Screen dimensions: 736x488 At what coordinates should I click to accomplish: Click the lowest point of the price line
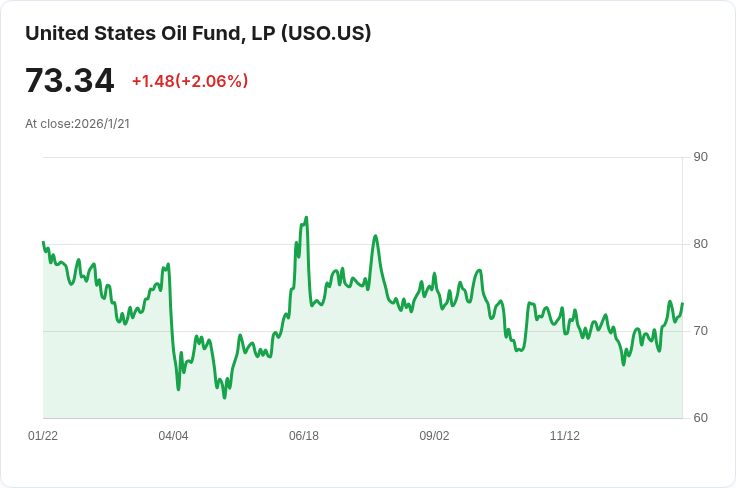224,398
